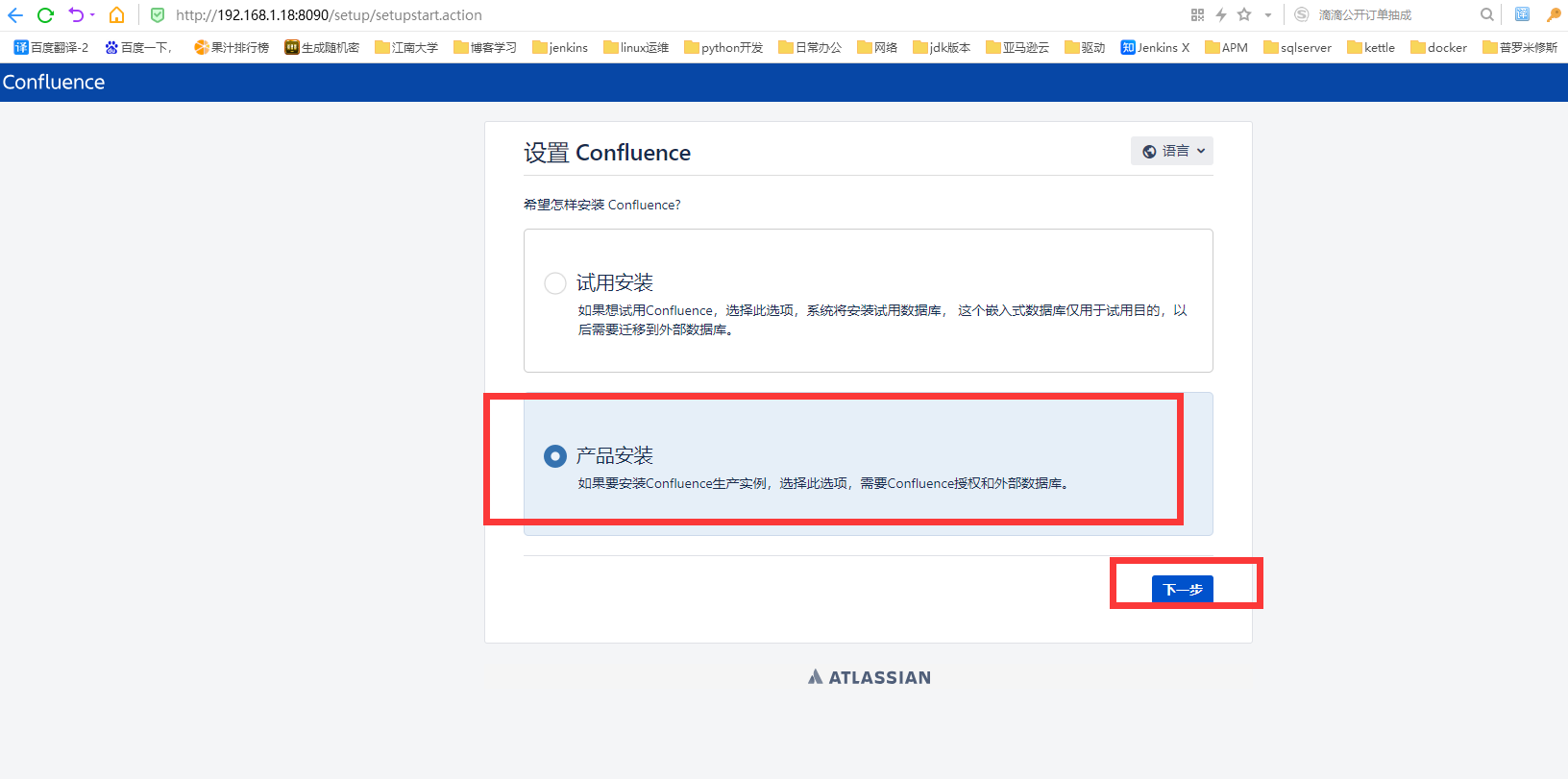The height and width of the screenshot is (779, 1568).
Task: Open the 网络 bookmark folder
Action: (x=877, y=47)
